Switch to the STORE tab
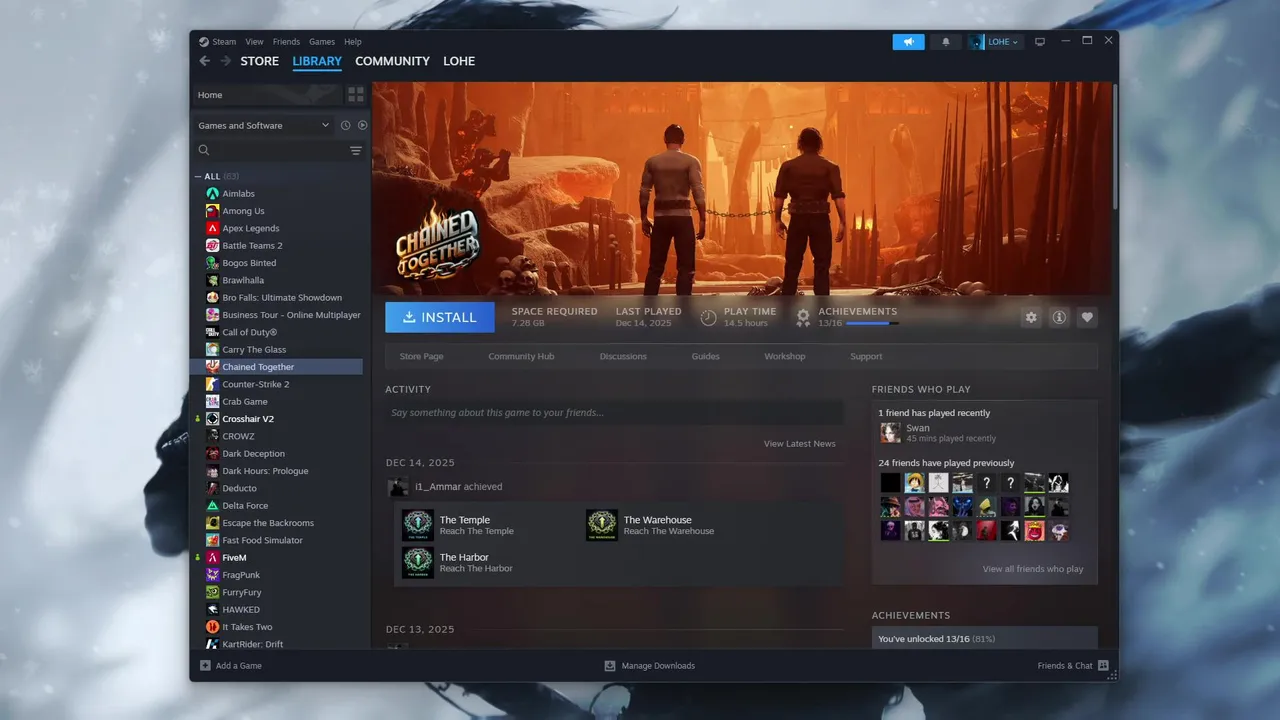Viewport: 1280px width, 720px height. (x=260, y=61)
